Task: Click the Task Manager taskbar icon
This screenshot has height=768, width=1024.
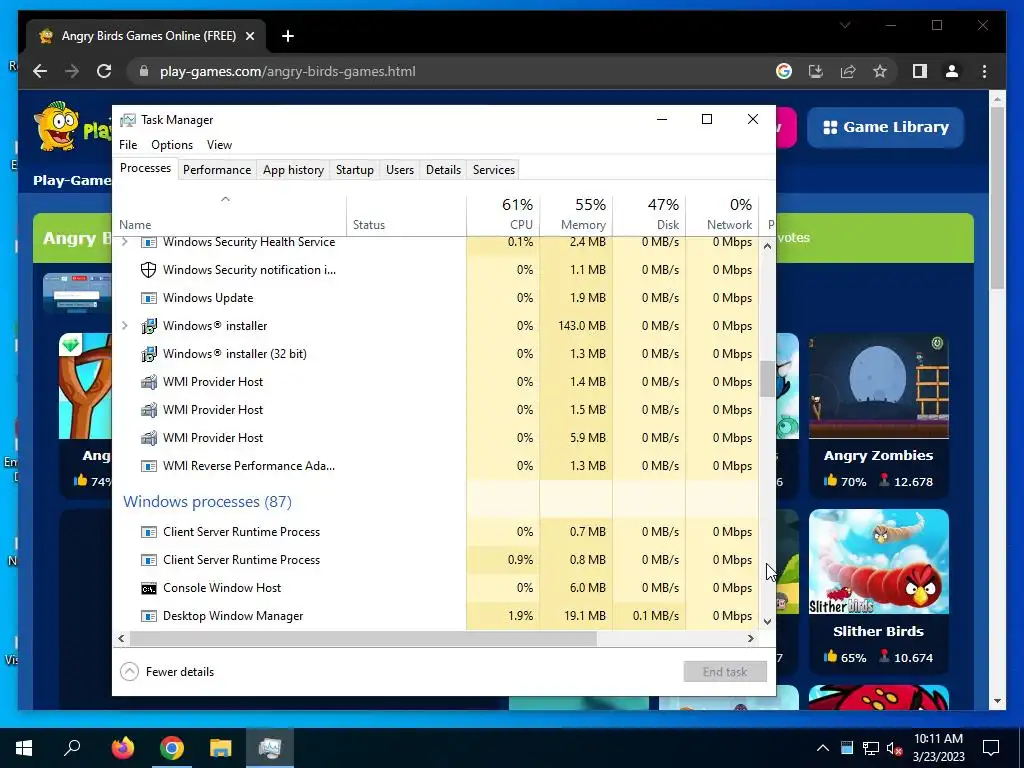Action: coord(270,748)
